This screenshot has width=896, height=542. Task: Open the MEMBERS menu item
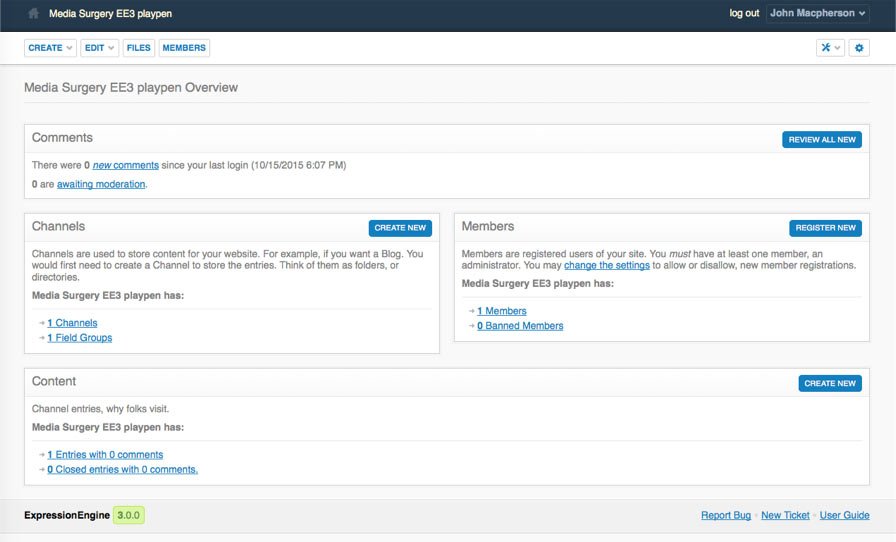(x=184, y=47)
